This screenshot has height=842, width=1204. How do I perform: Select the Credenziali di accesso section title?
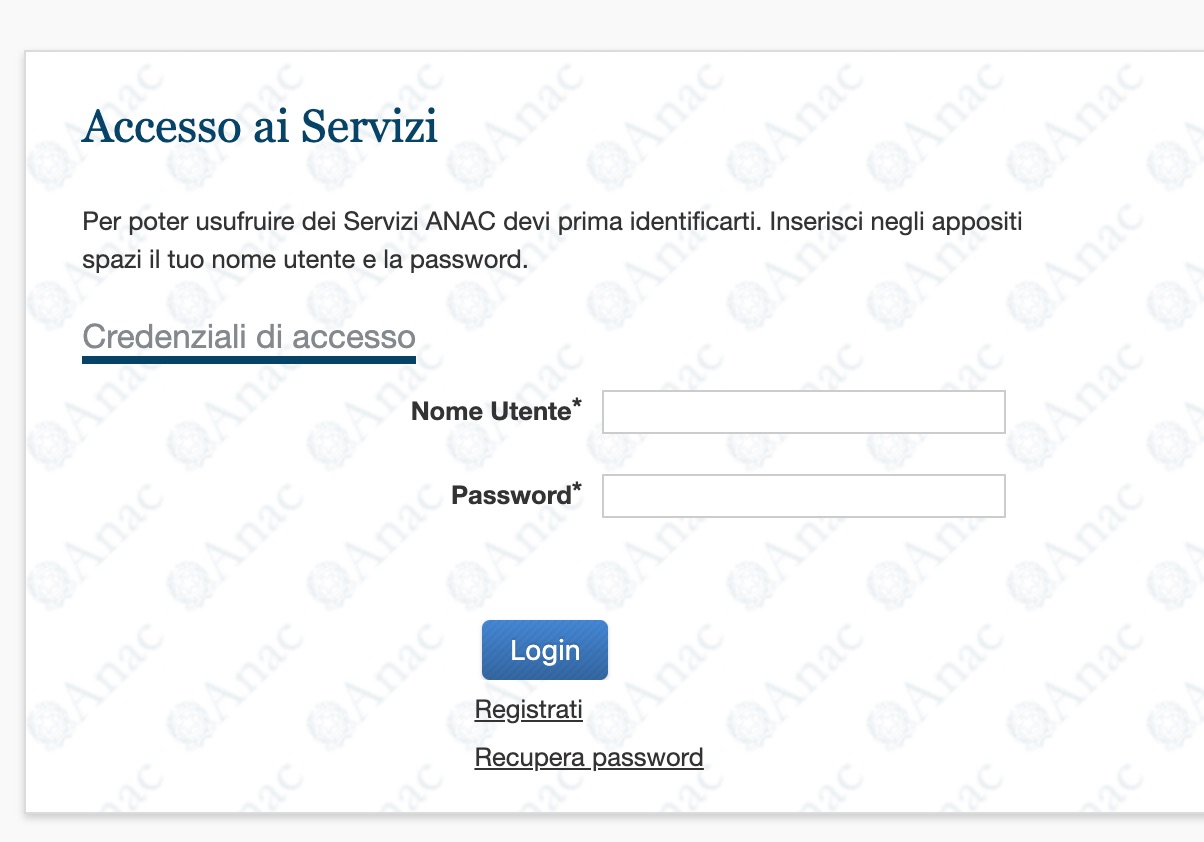(x=249, y=337)
